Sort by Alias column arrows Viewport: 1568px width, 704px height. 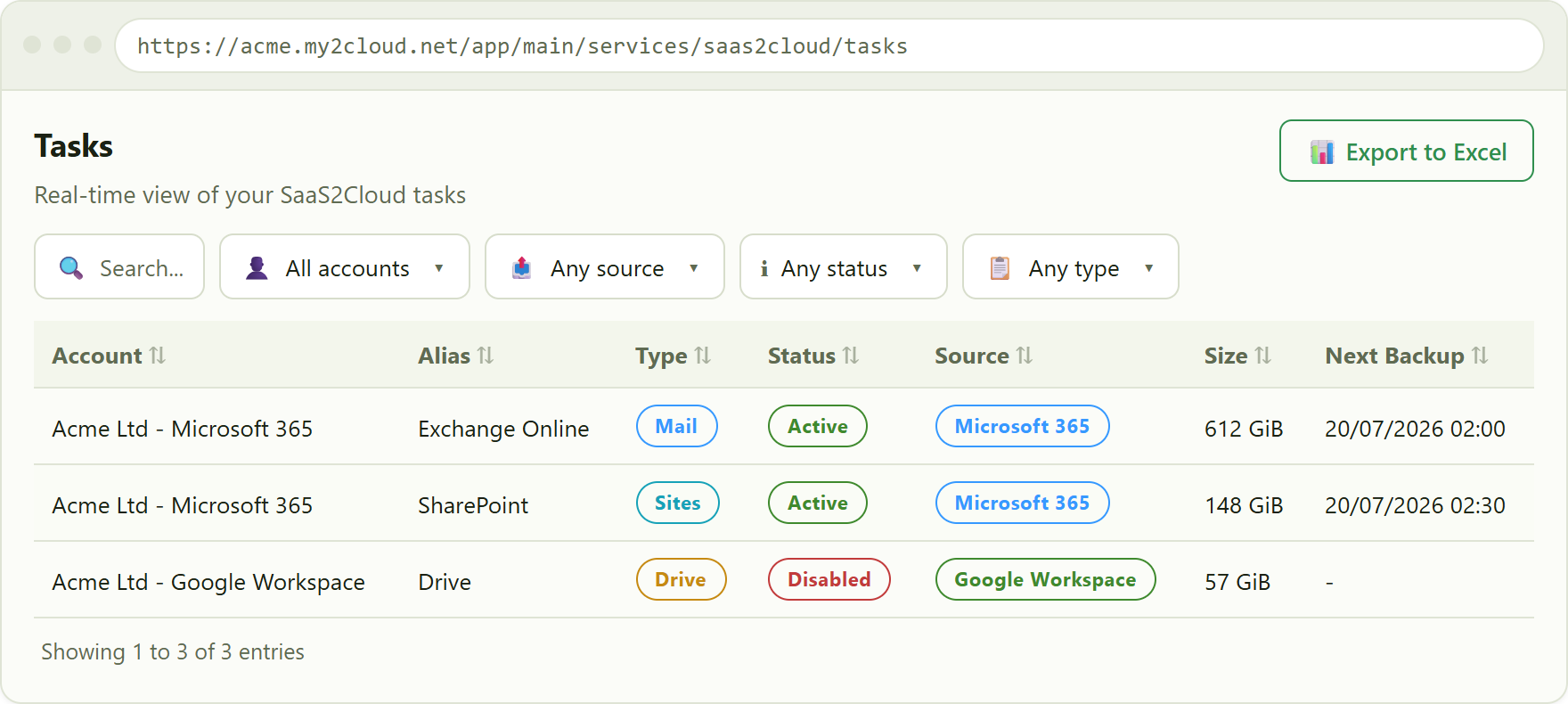pyautogui.click(x=486, y=356)
